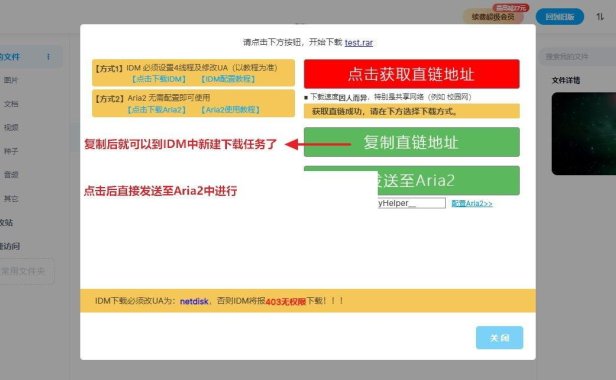The image size is (616, 380).
Task: Open 视频 category in the sidebar
Action: pyautogui.click(x=11, y=127)
